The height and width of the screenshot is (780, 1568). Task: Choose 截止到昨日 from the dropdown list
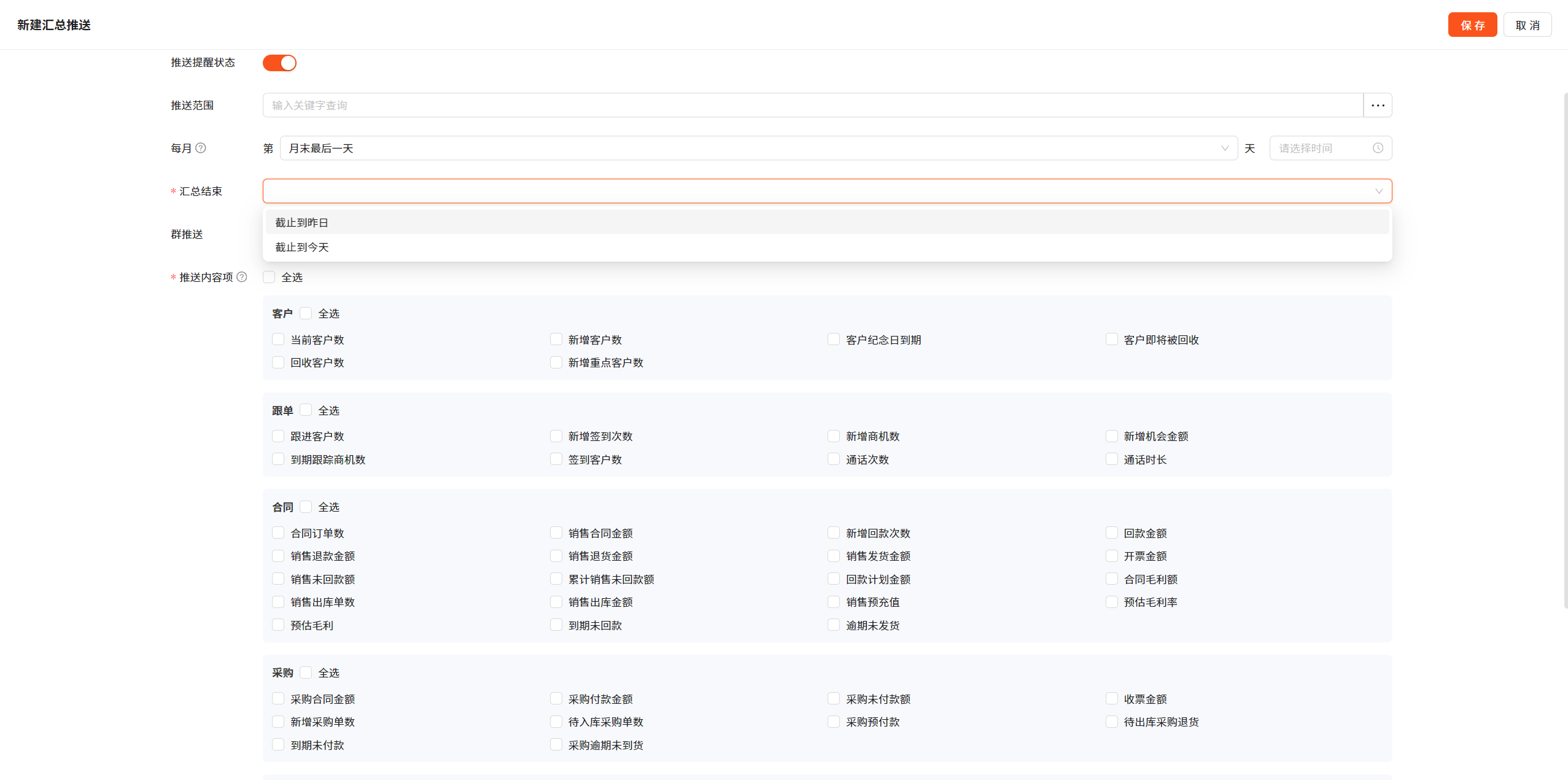[302, 222]
